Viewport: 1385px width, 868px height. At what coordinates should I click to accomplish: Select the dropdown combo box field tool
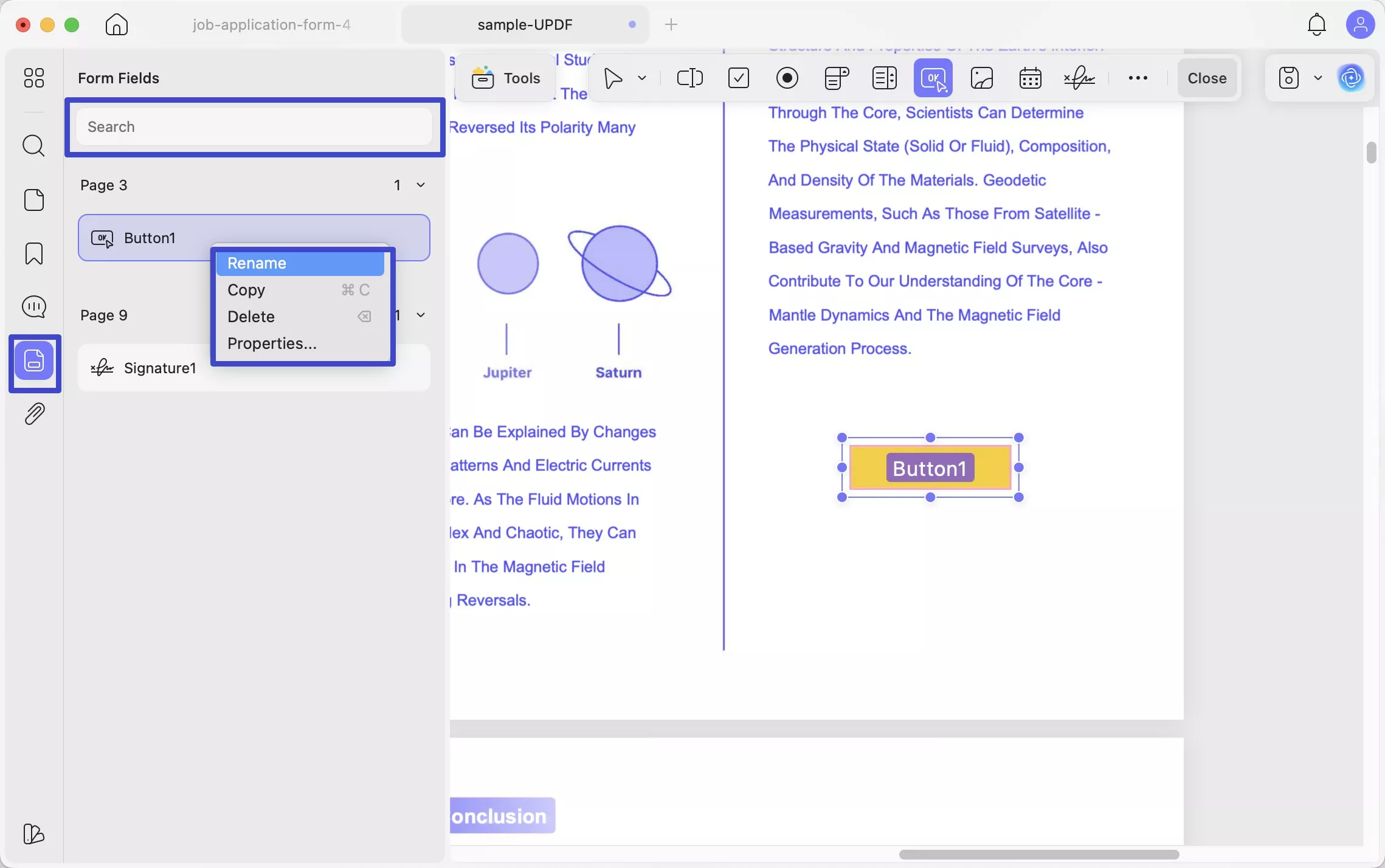coord(836,78)
